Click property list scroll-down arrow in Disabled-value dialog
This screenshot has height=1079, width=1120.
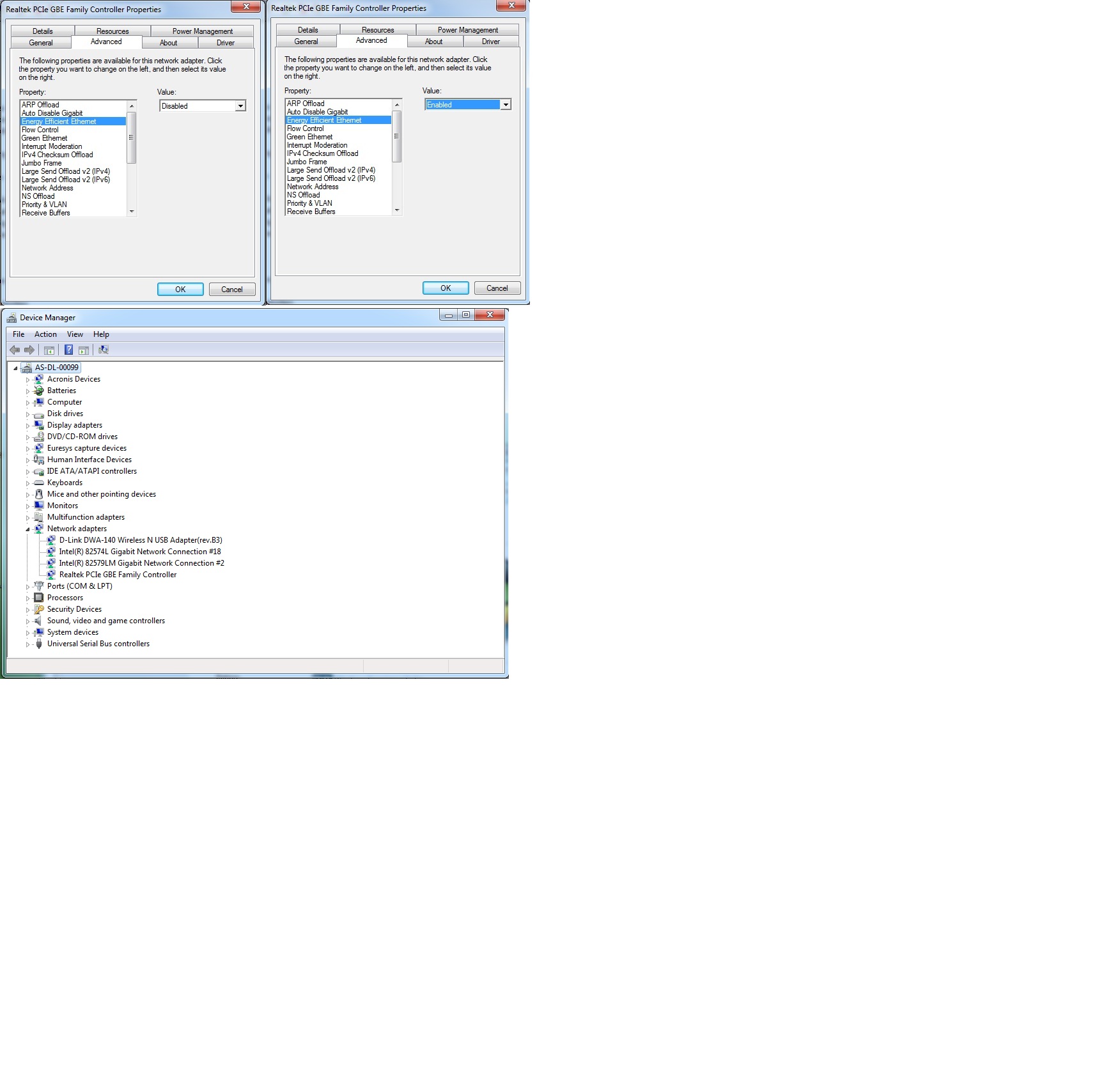point(132,212)
